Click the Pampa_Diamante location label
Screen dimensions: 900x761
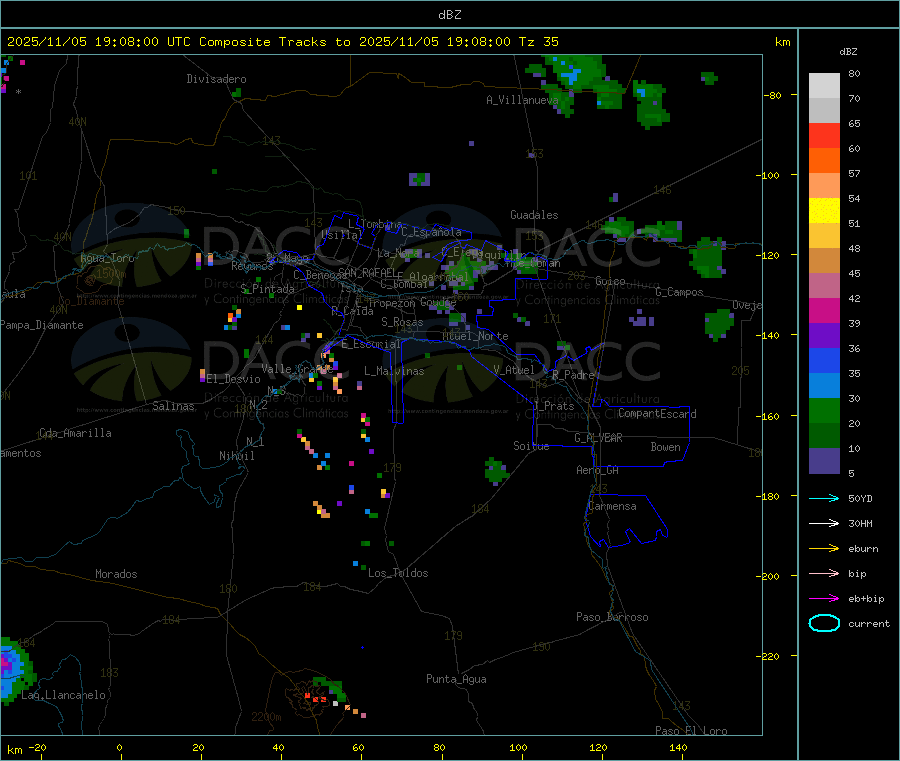pos(42,325)
